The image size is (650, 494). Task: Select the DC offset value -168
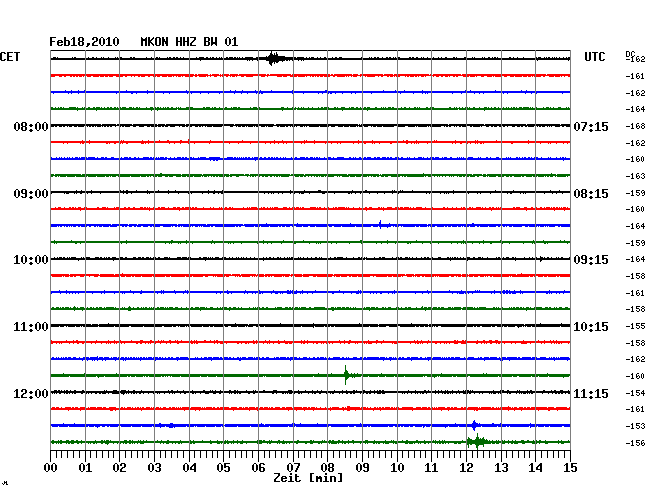(x=635, y=126)
